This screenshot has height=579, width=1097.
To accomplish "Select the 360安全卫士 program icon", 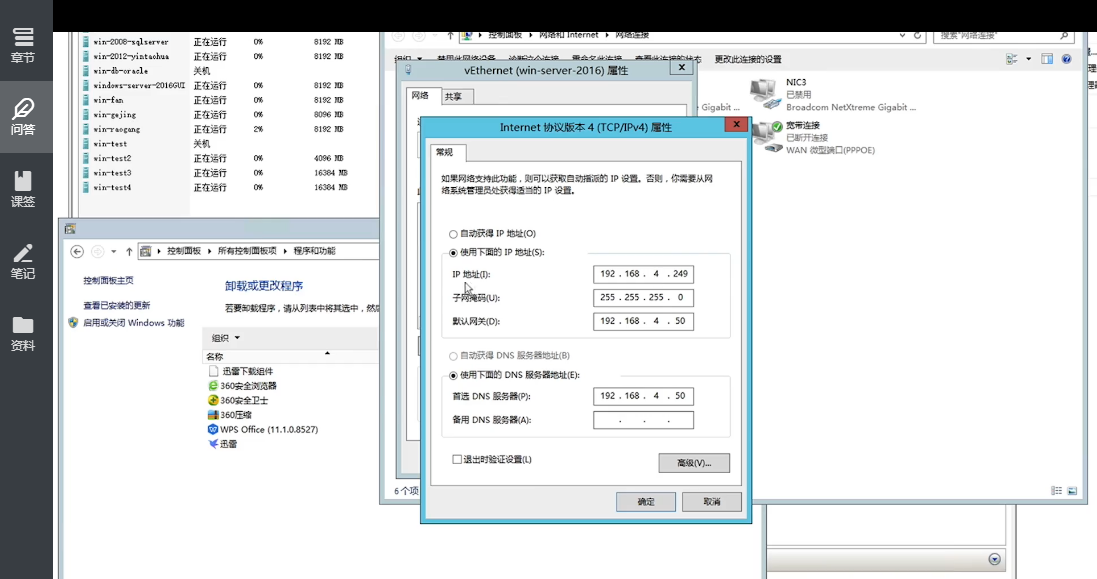I will click(x=213, y=401).
